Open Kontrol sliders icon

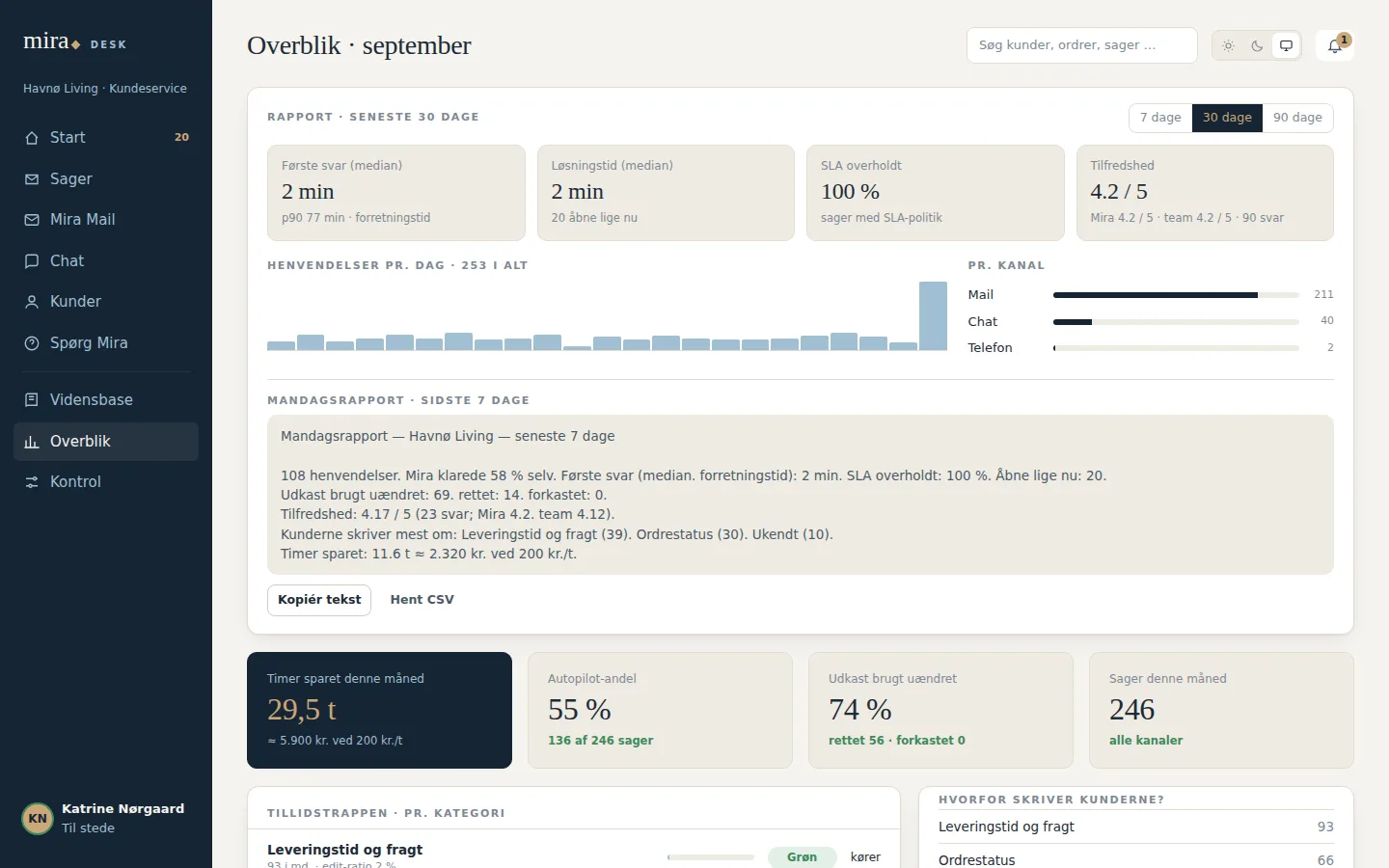point(32,482)
